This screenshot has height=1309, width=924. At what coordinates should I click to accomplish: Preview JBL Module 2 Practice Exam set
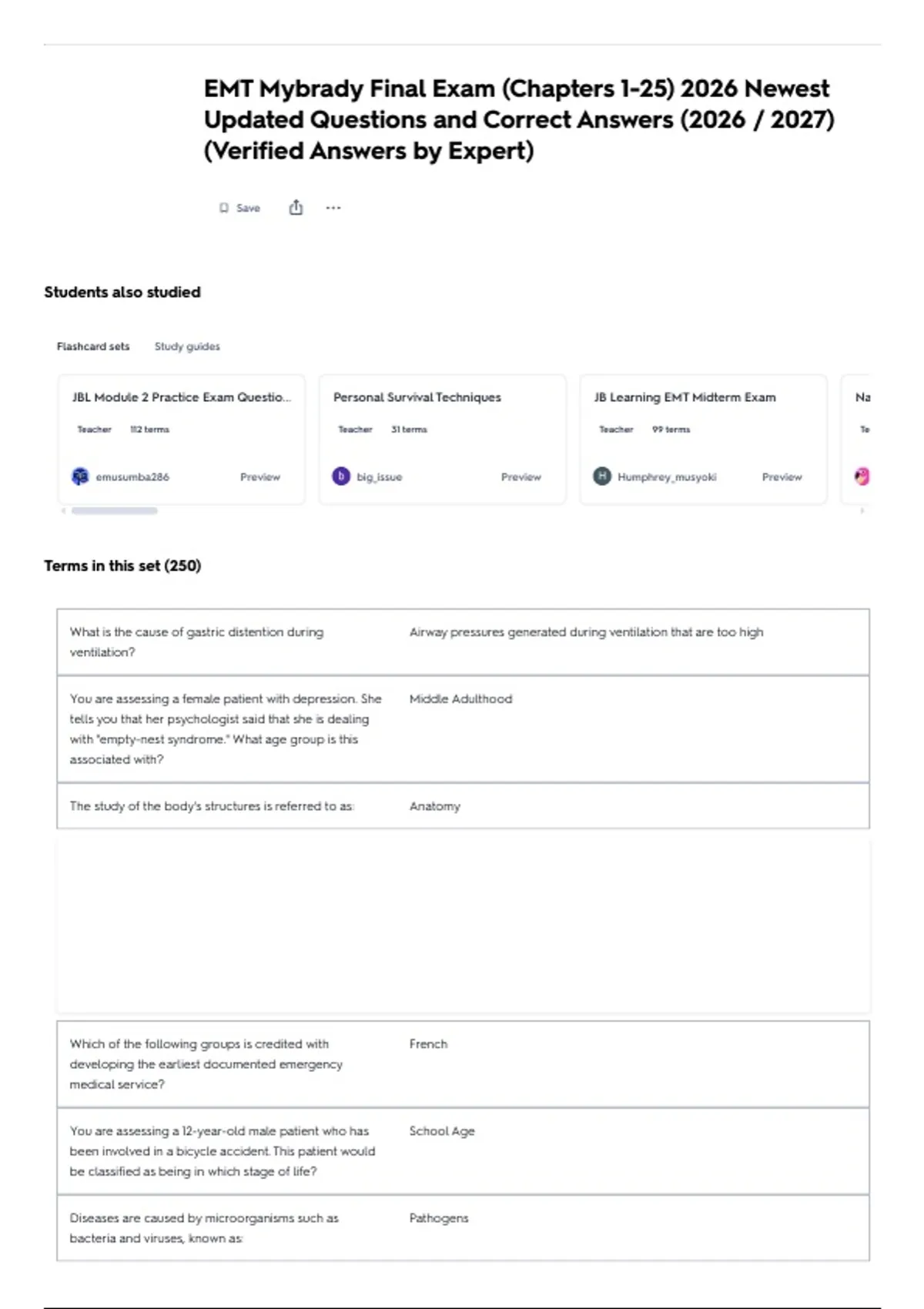tap(260, 477)
